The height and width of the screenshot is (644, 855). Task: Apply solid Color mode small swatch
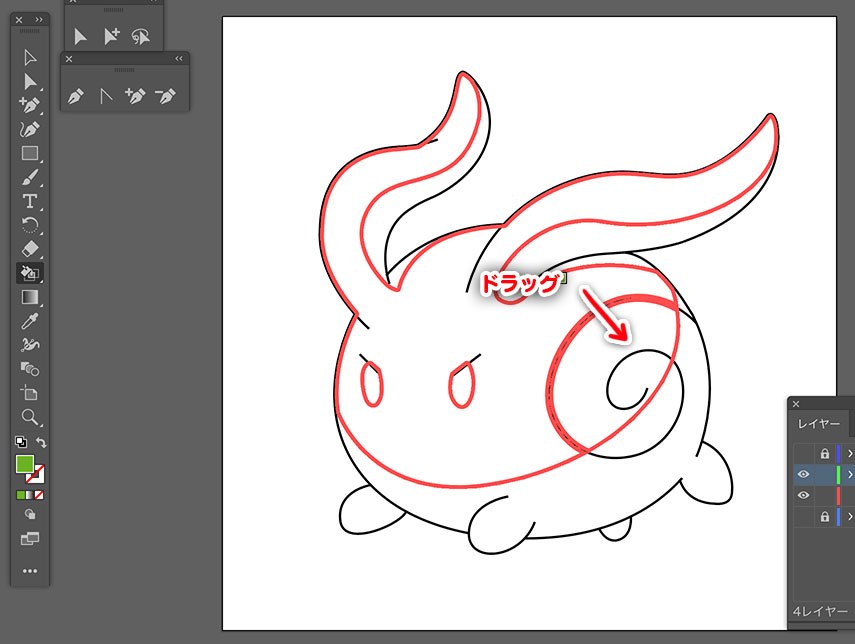(21, 495)
